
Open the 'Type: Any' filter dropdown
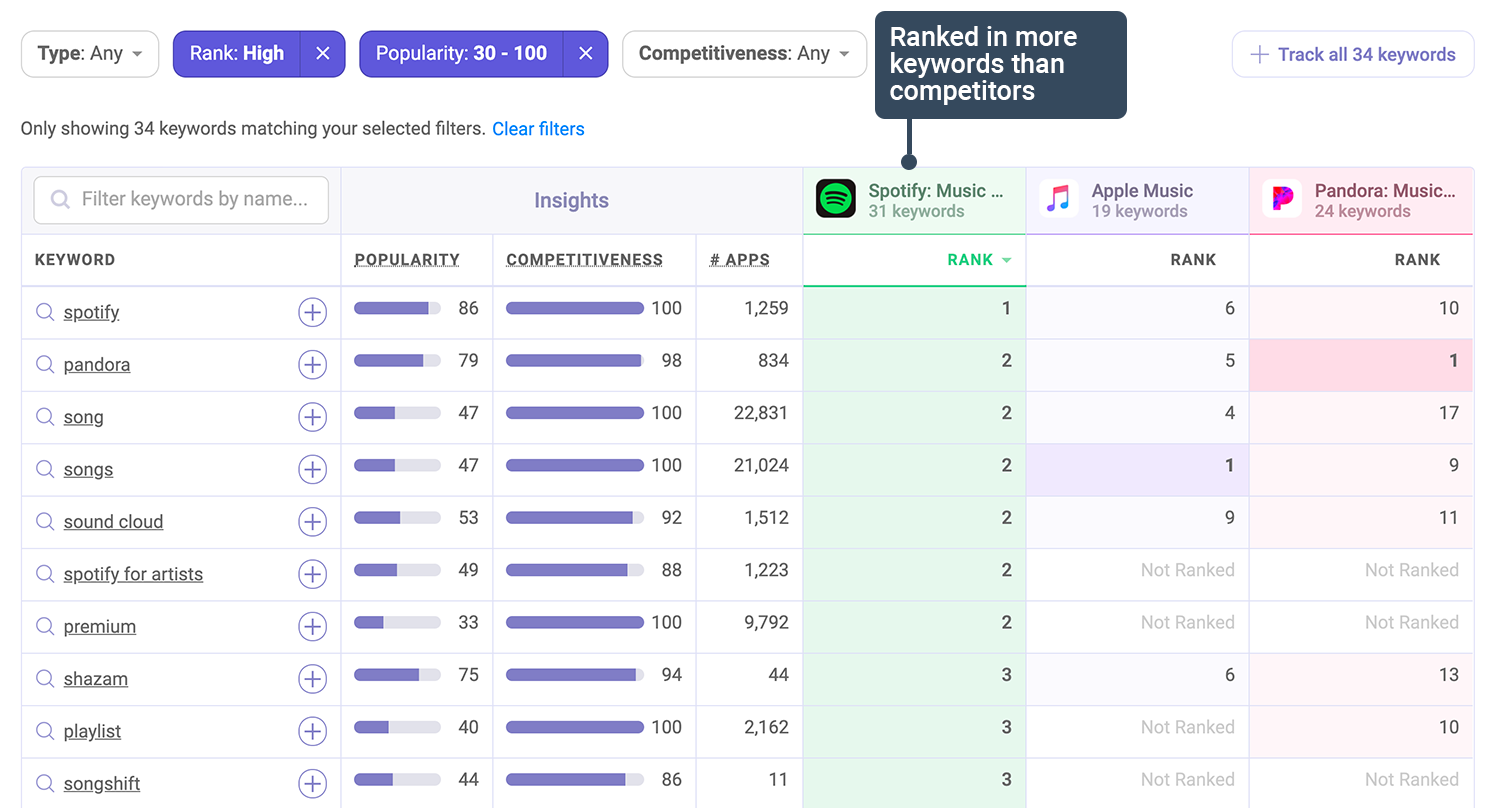(x=89, y=54)
